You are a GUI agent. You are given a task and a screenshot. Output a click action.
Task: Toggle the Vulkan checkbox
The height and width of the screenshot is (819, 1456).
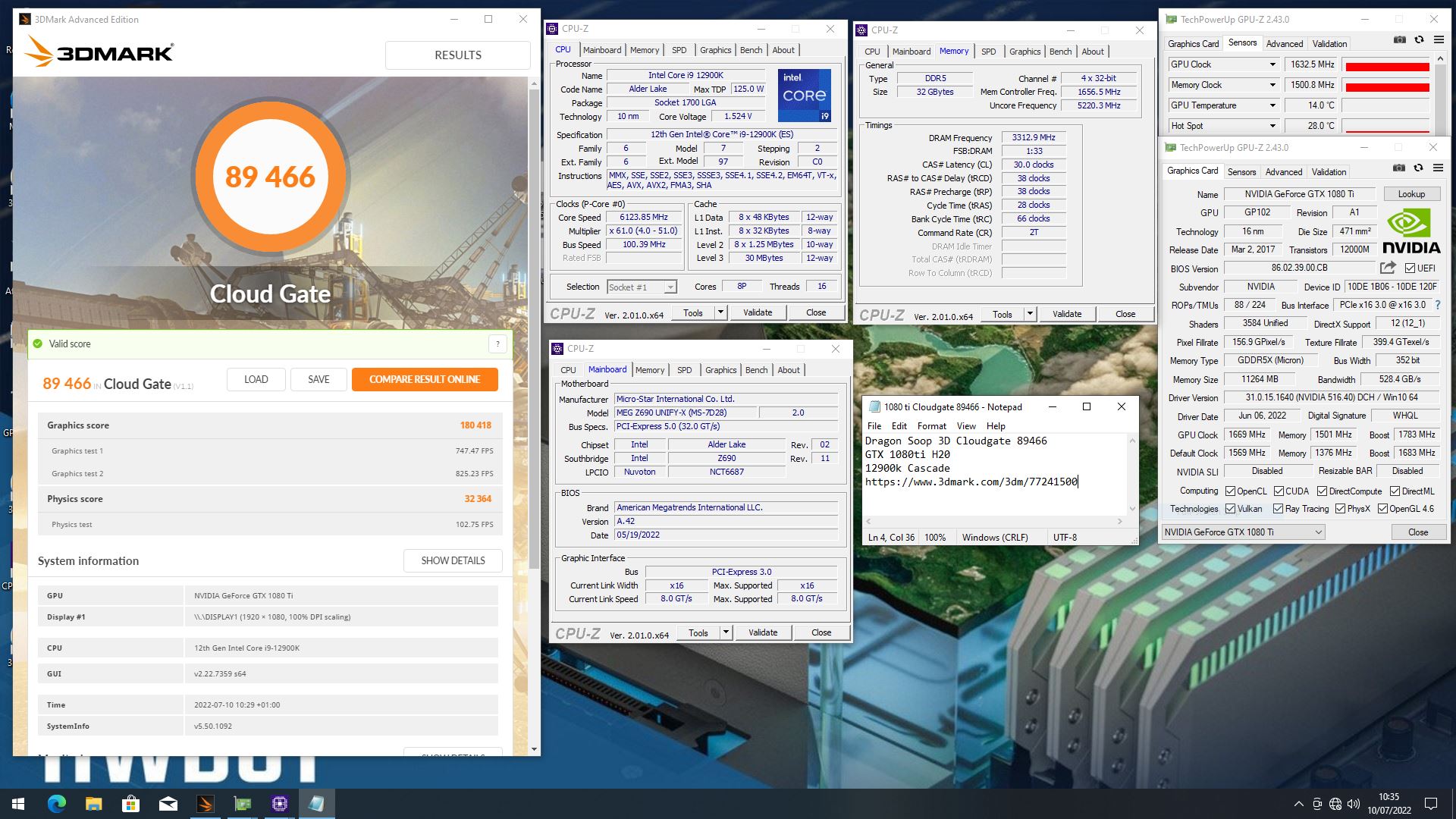[1231, 509]
